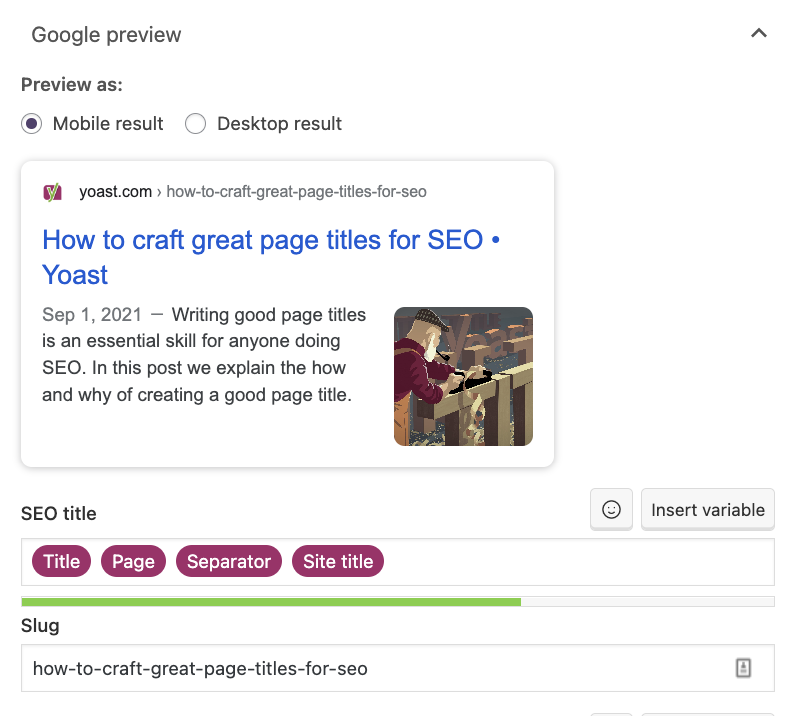Click Insert variable for SEO title

tap(708, 509)
